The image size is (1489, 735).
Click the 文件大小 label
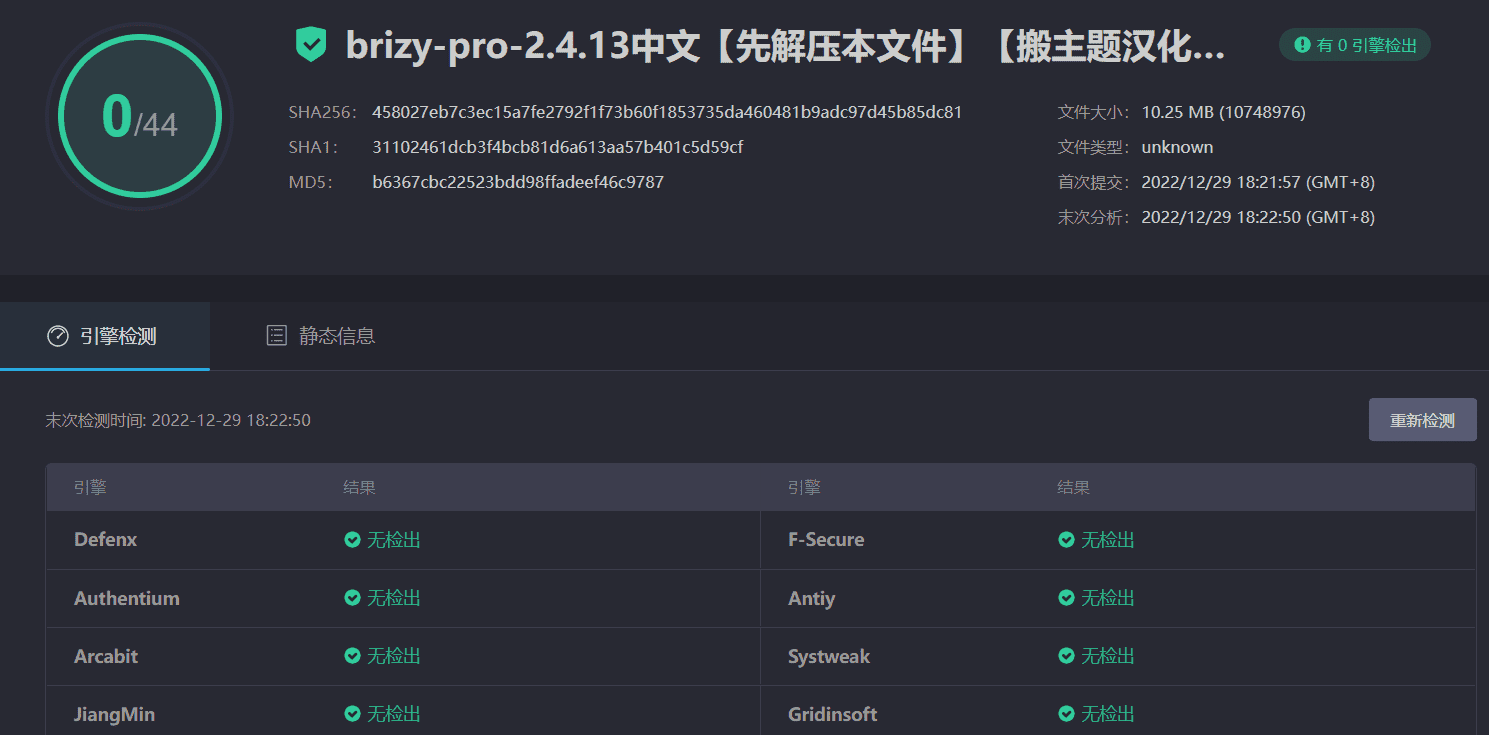point(1094,112)
